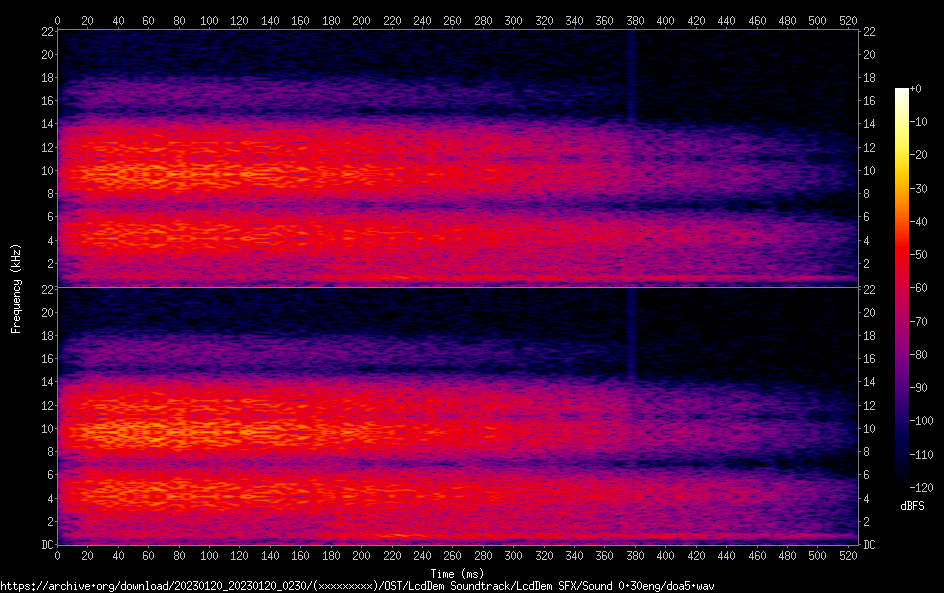Click the 520 ms mark on top time axis
This screenshot has width=944, height=593.
click(847, 20)
